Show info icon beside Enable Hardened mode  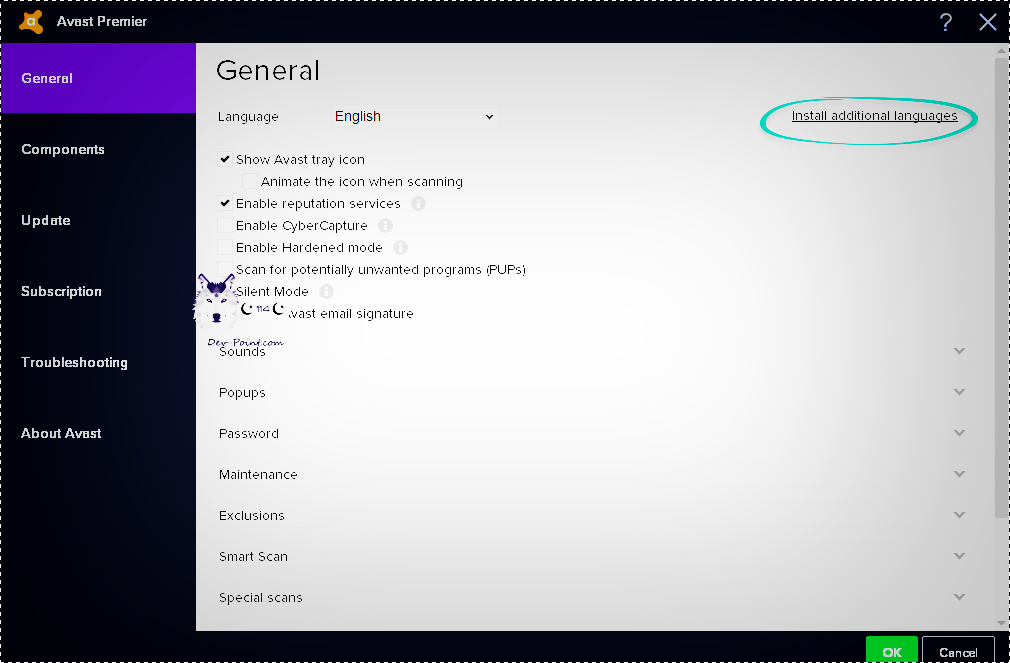point(400,247)
